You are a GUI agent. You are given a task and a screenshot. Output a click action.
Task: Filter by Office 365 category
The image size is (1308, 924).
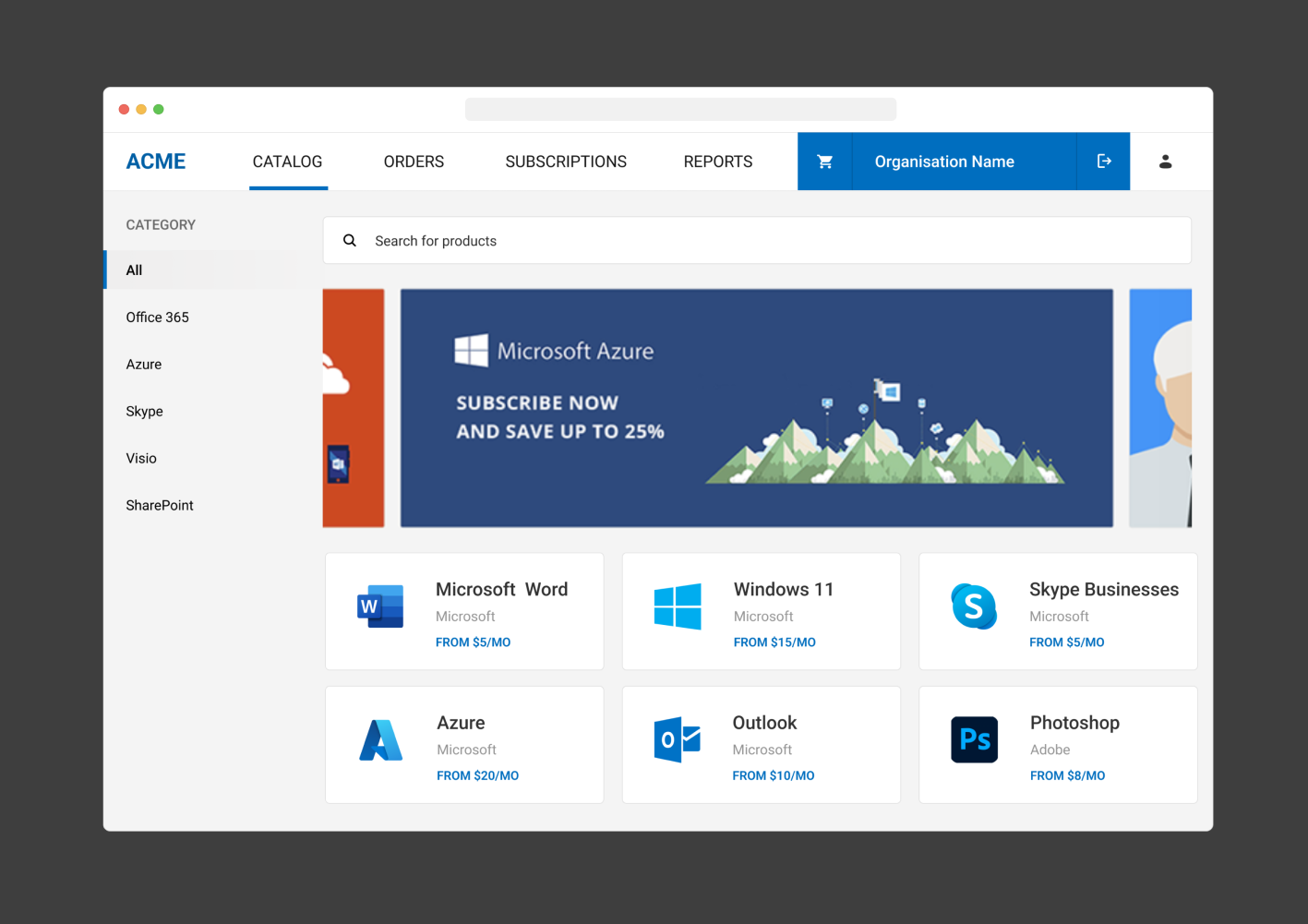(158, 318)
